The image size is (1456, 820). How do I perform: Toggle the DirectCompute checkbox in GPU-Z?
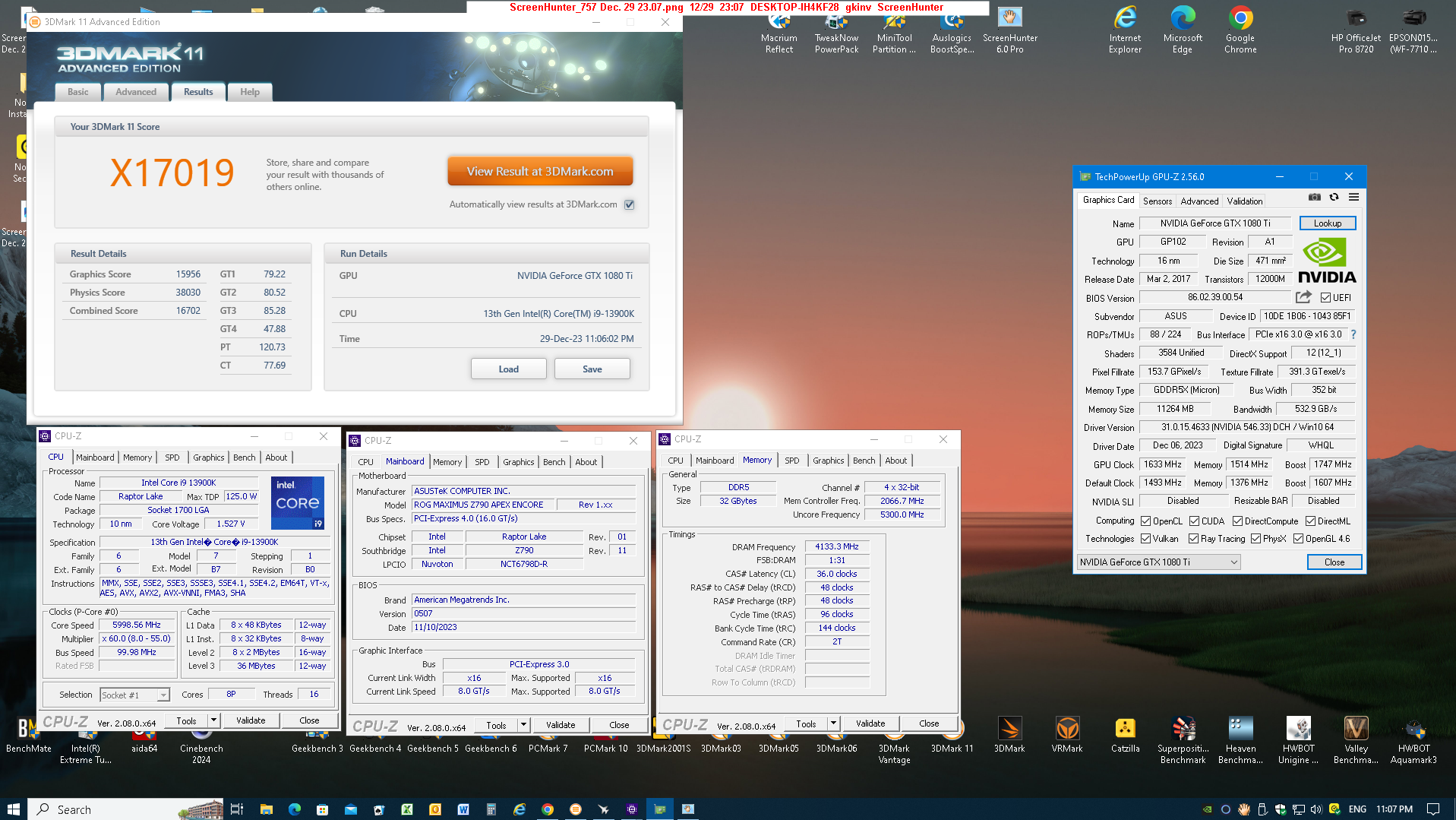tap(1237, 521)
